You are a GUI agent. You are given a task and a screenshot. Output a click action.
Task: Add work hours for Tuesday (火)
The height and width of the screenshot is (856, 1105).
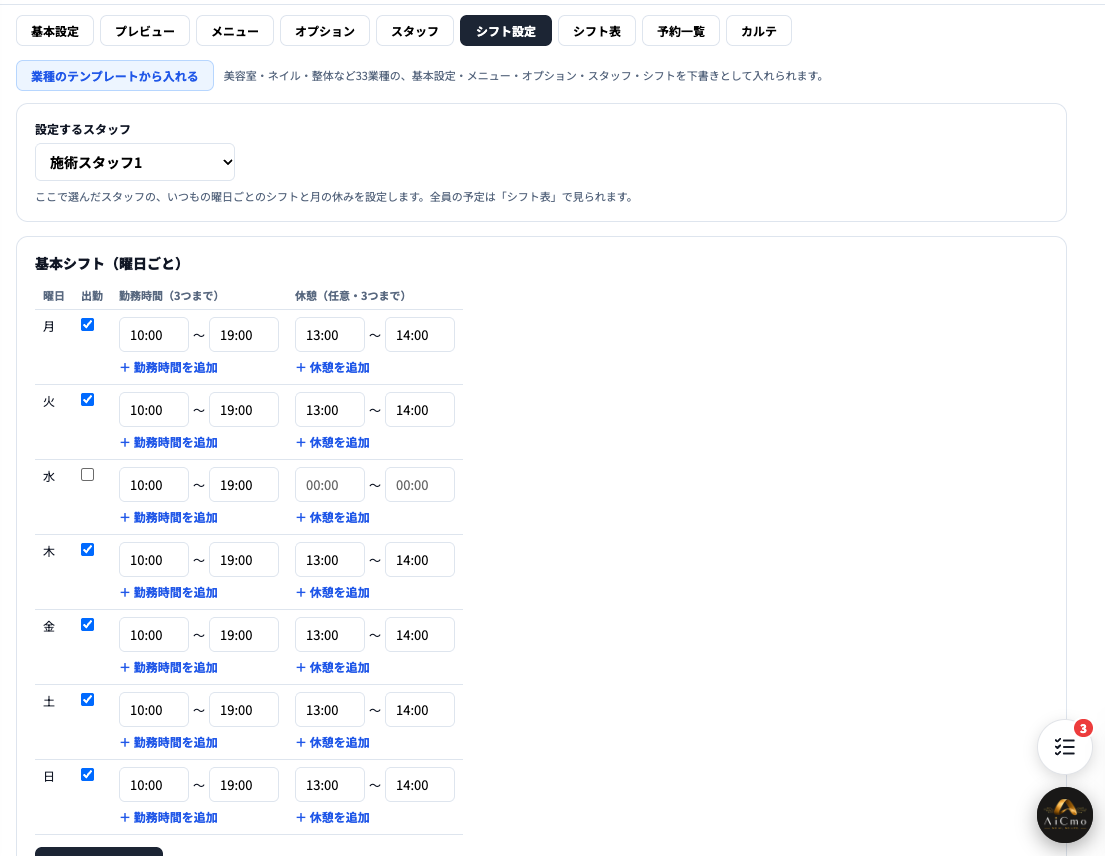[168, 442]
